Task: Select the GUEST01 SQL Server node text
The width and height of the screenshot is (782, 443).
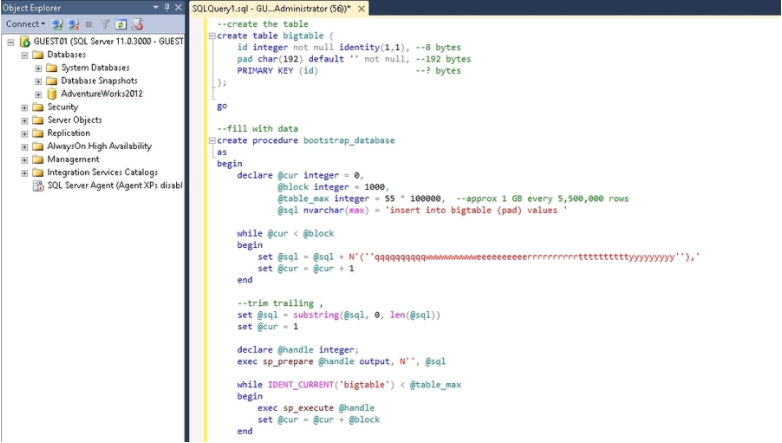Action: click(108, 41)
